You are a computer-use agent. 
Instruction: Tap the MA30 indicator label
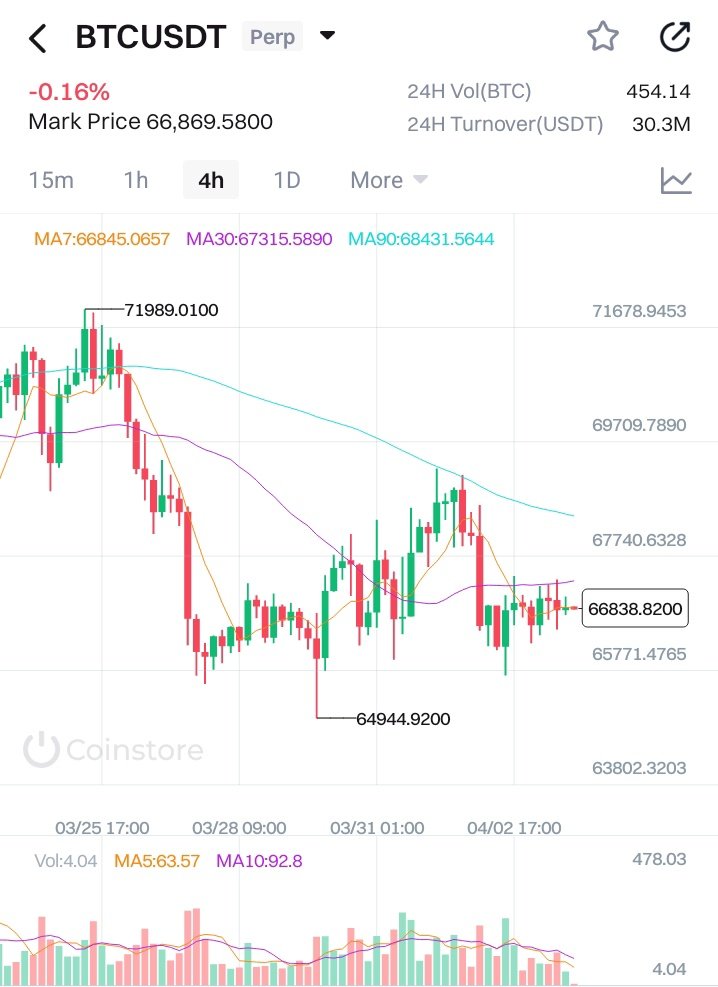(259, 239)
